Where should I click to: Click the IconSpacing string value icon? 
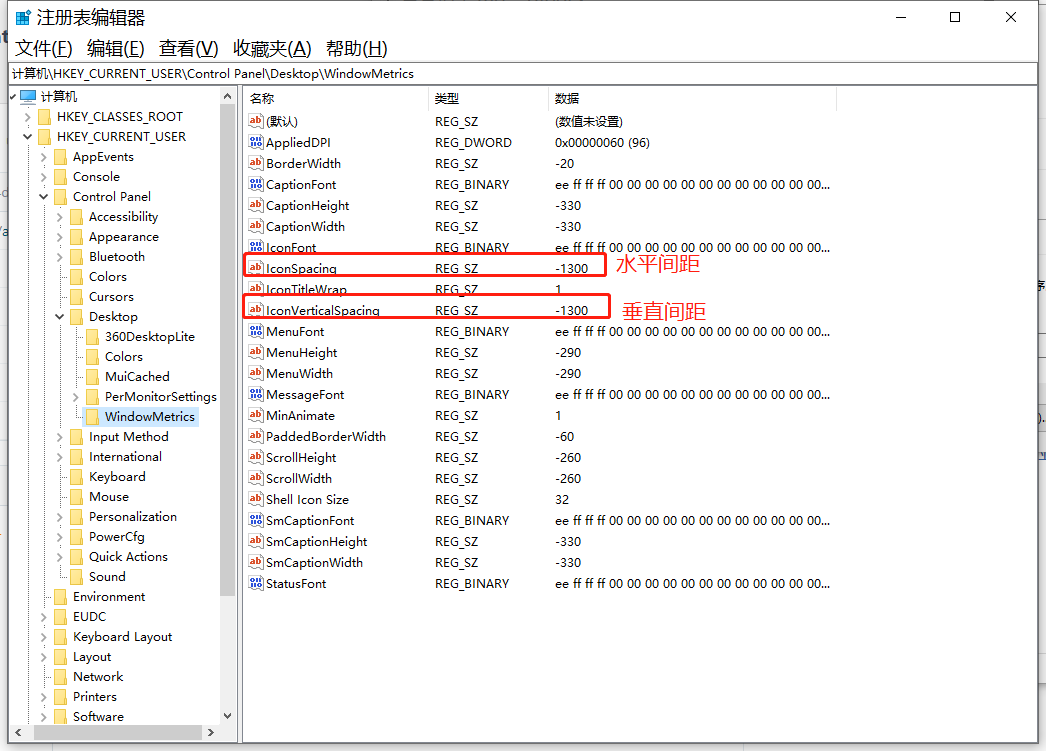[256, 268]
